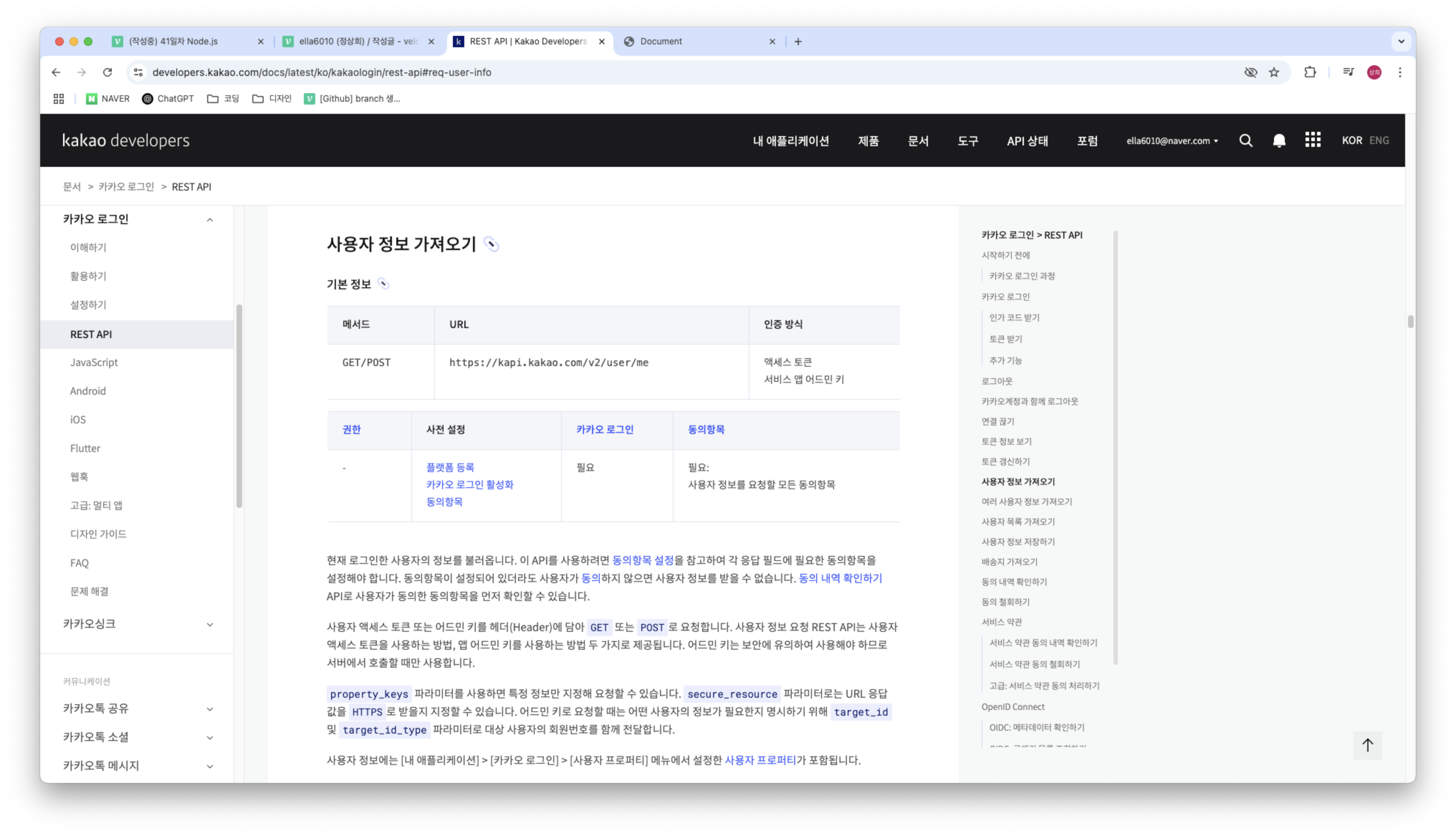Viewport: 1456px width, 836px height.
Task: Reload the Kakao Developers page
Action: (107, 72)
